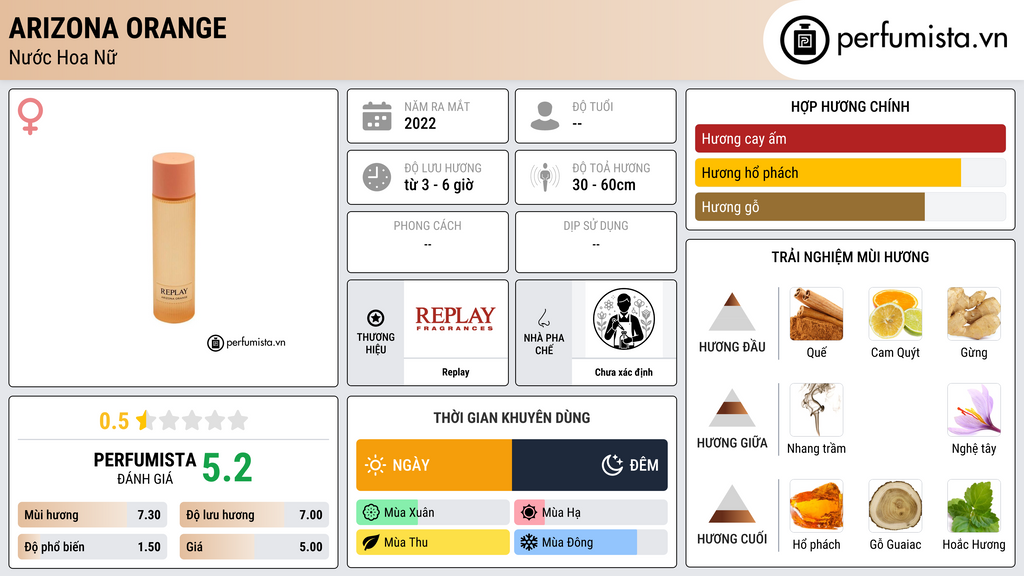Click the moon icon in the Đêm bar
This screenshot has height=576, width=1024.
(612, 465)
